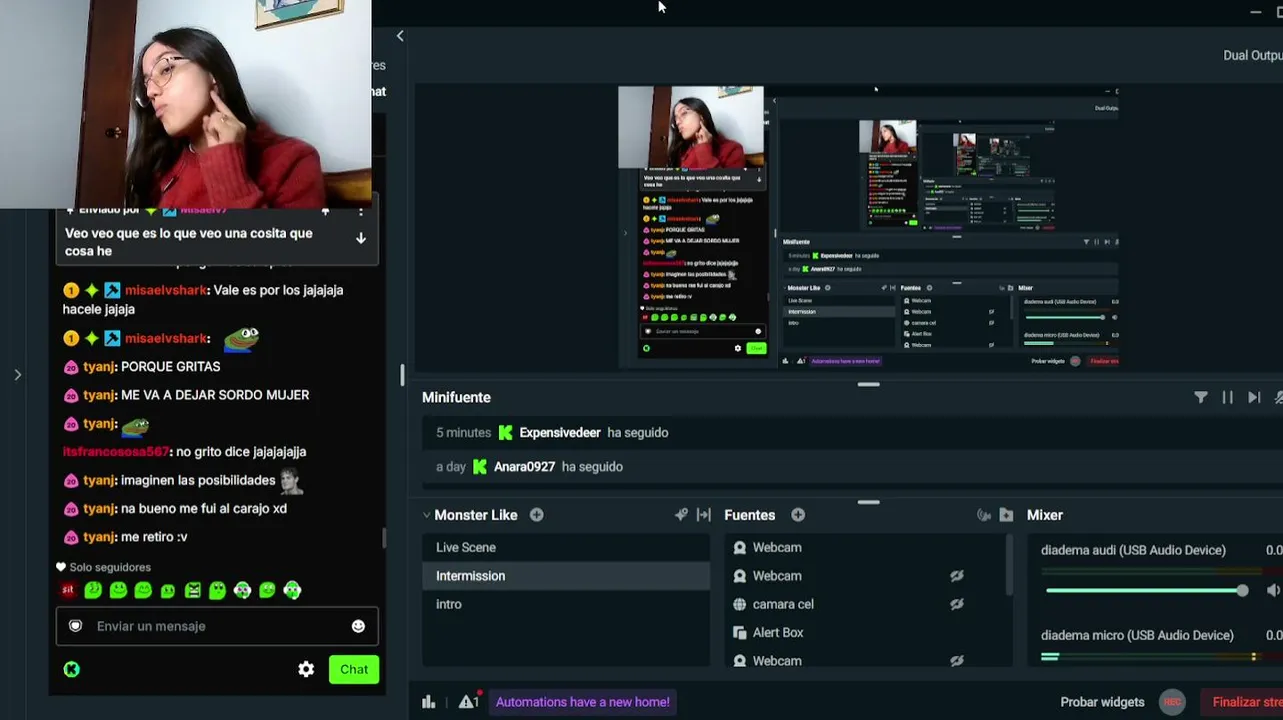Image resolution: width=1283 pixels, height=720 pixels.
Task: Click the Kick logo below the chat input
Action: [x=72, y=670]
